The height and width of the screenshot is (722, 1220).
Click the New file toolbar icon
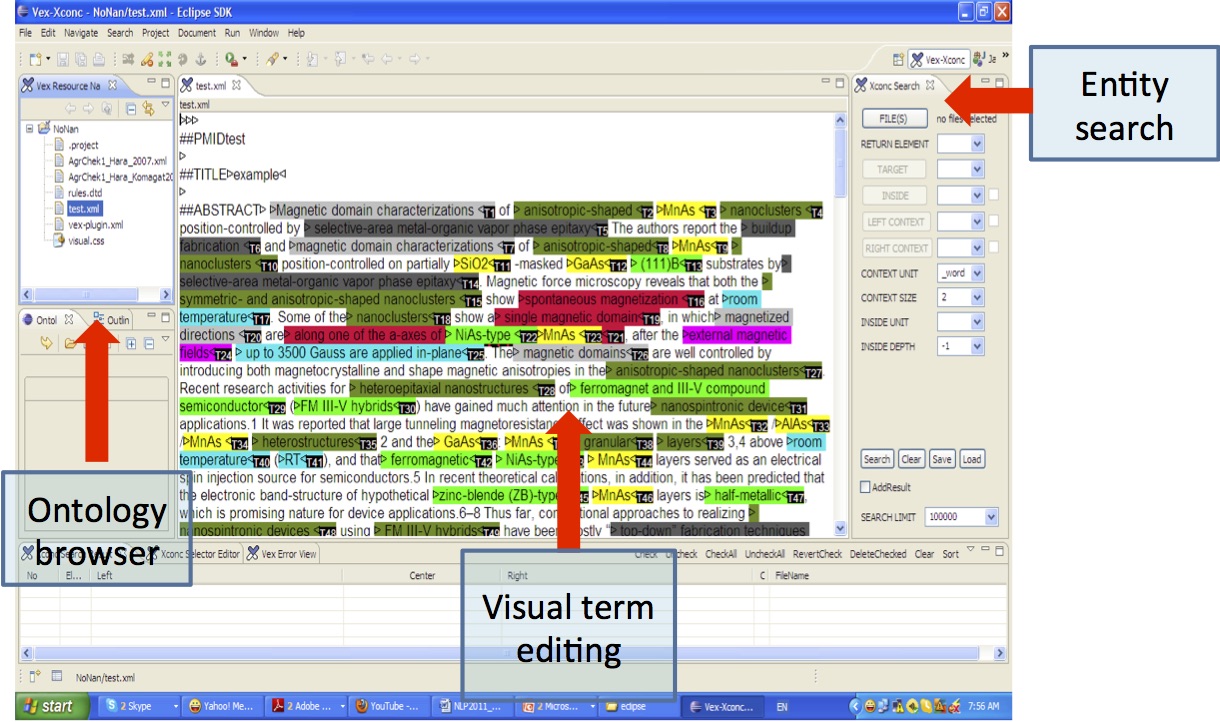(35, 60)
